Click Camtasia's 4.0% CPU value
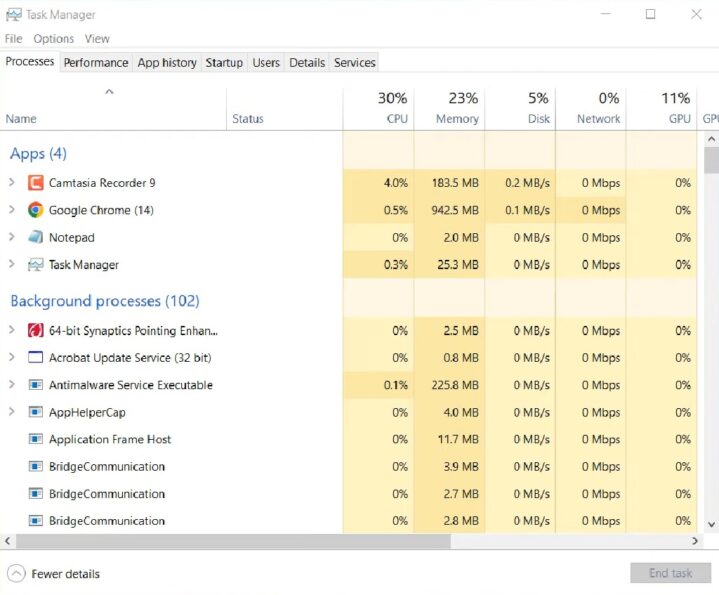Screen dimensions: 719x595 pos(396,183)
